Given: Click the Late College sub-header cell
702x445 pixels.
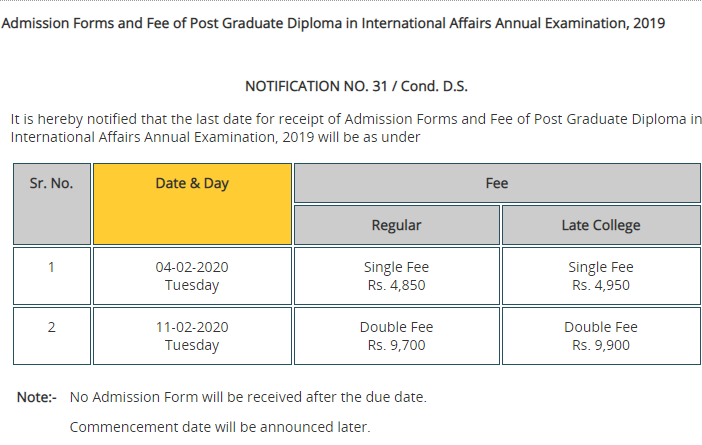Looking at the screenshot, I should point(601,225).
